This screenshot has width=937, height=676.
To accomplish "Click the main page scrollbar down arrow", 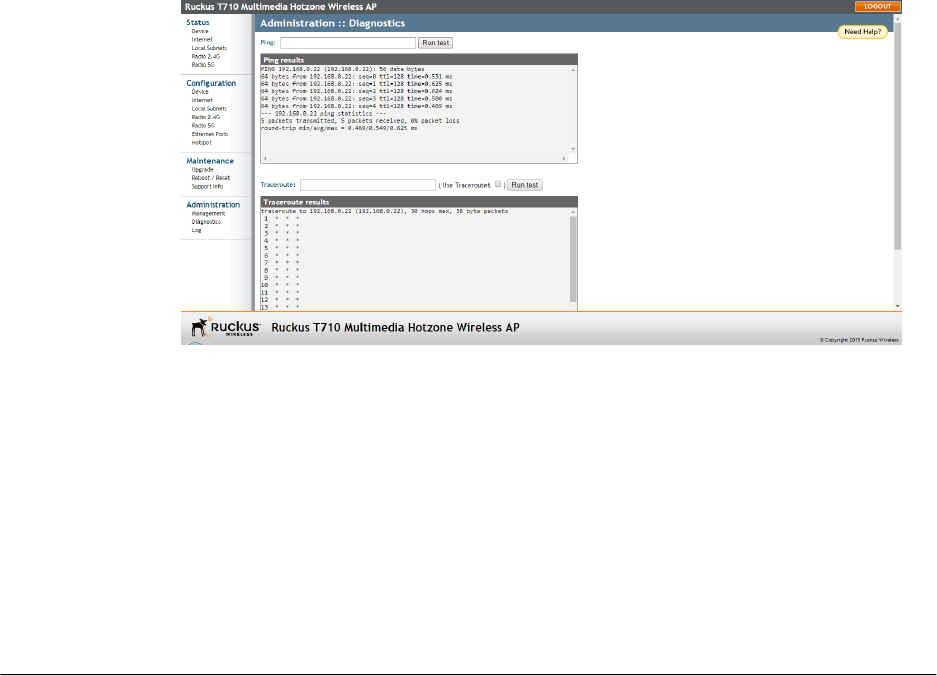I will coord(897,306).
